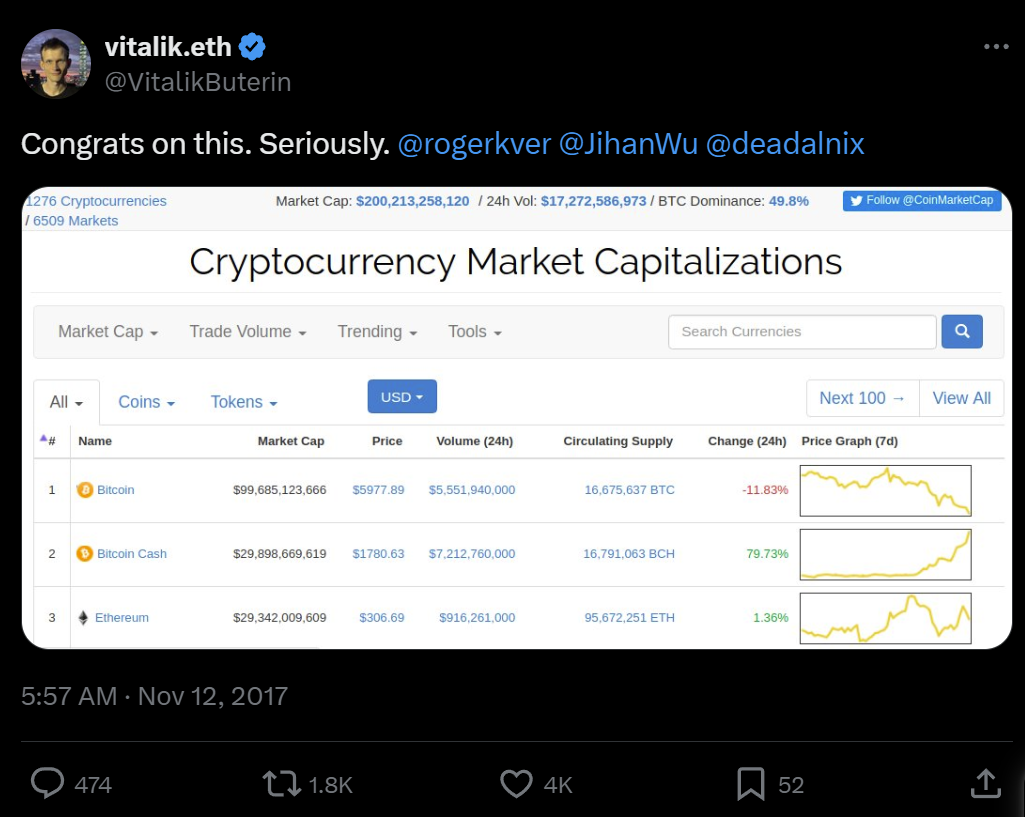Click the retweet arrows icon
This screenshot has height=817, width=1025.
tap(281, 784)
